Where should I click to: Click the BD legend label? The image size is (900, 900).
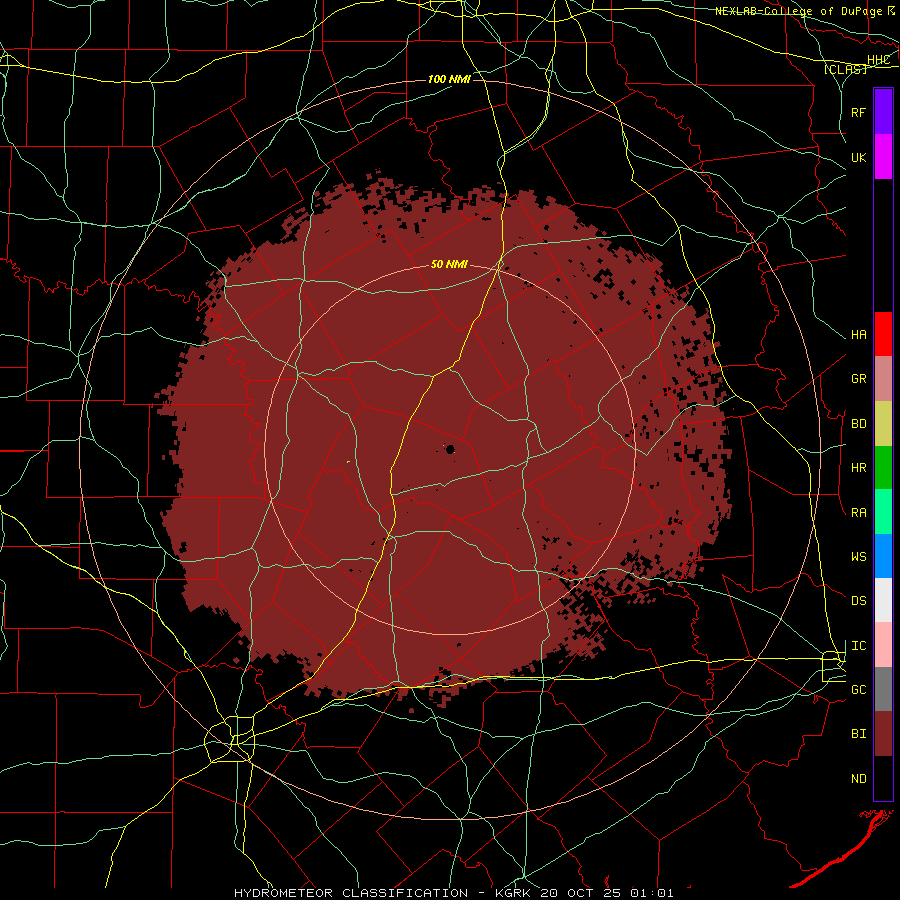tap(859, 424)
